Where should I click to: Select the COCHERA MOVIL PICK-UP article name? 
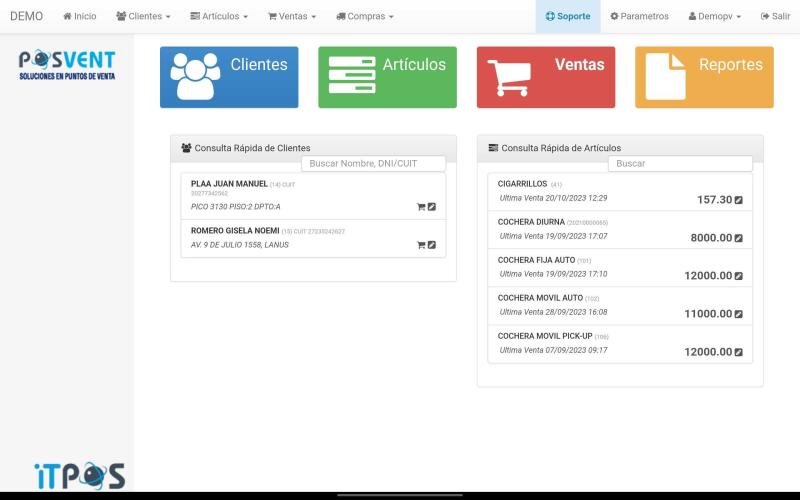click(545, 336)
